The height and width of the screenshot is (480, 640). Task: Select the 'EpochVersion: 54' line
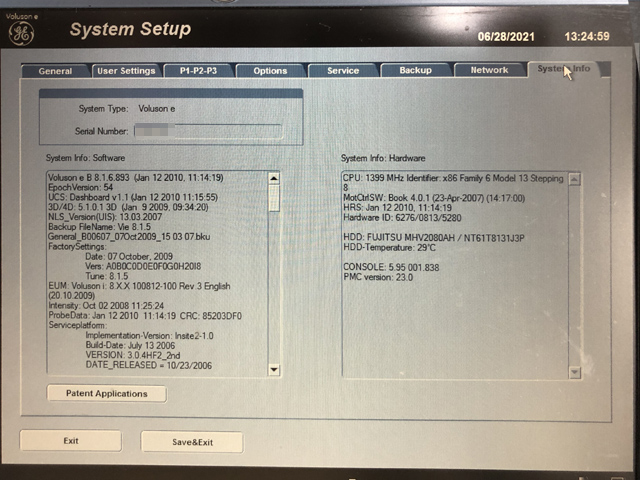click(x=80, y=187)
